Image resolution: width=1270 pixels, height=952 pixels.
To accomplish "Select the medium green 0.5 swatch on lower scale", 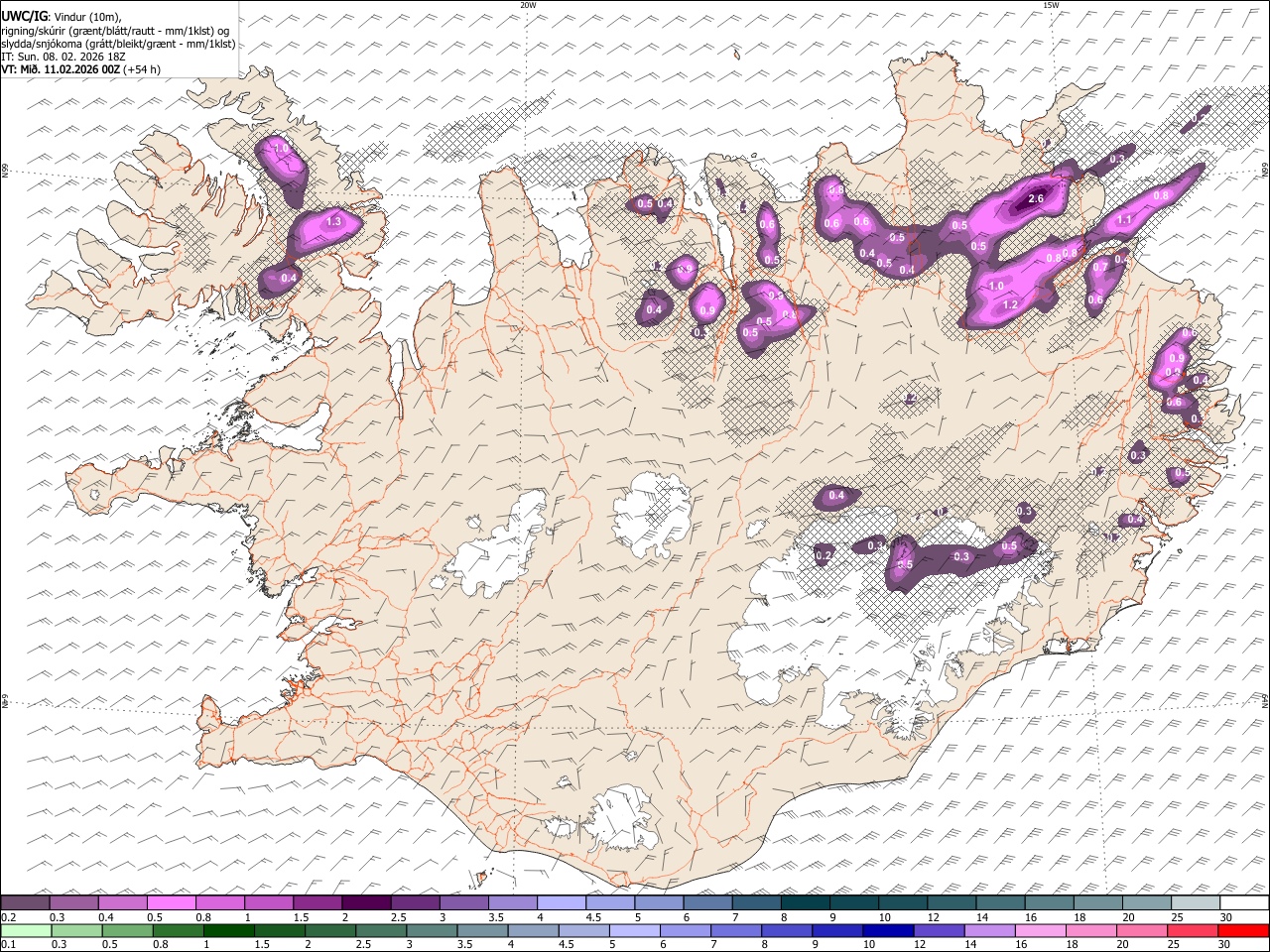I will pyautogui.click(x=128, y=931).
